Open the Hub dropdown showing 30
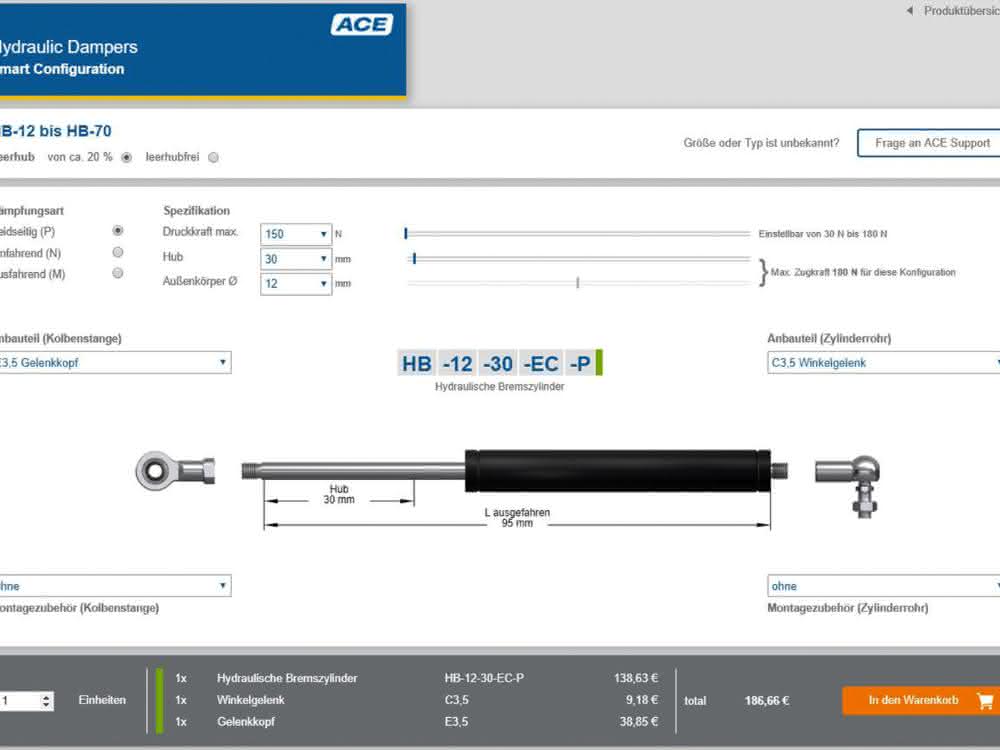Image resolution: width=1000 pixels, height=750 pixels. (x=296, y=259)
